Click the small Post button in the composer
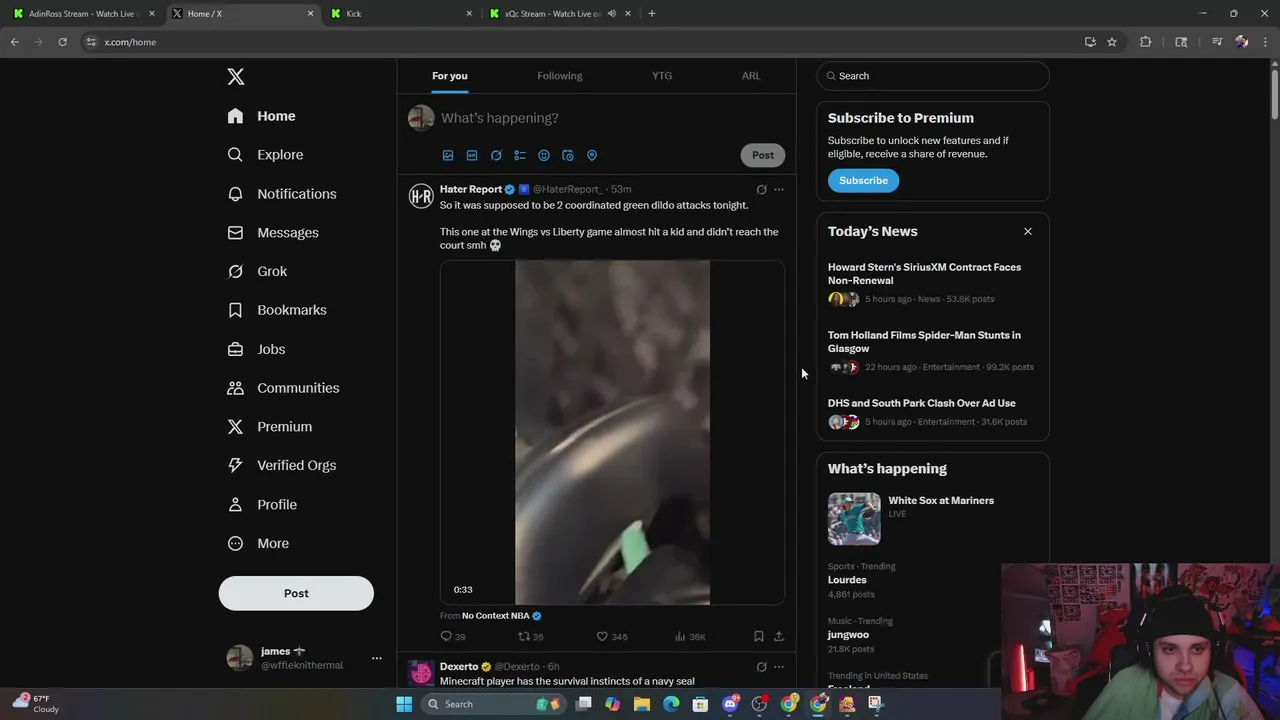 coord(763,155)
